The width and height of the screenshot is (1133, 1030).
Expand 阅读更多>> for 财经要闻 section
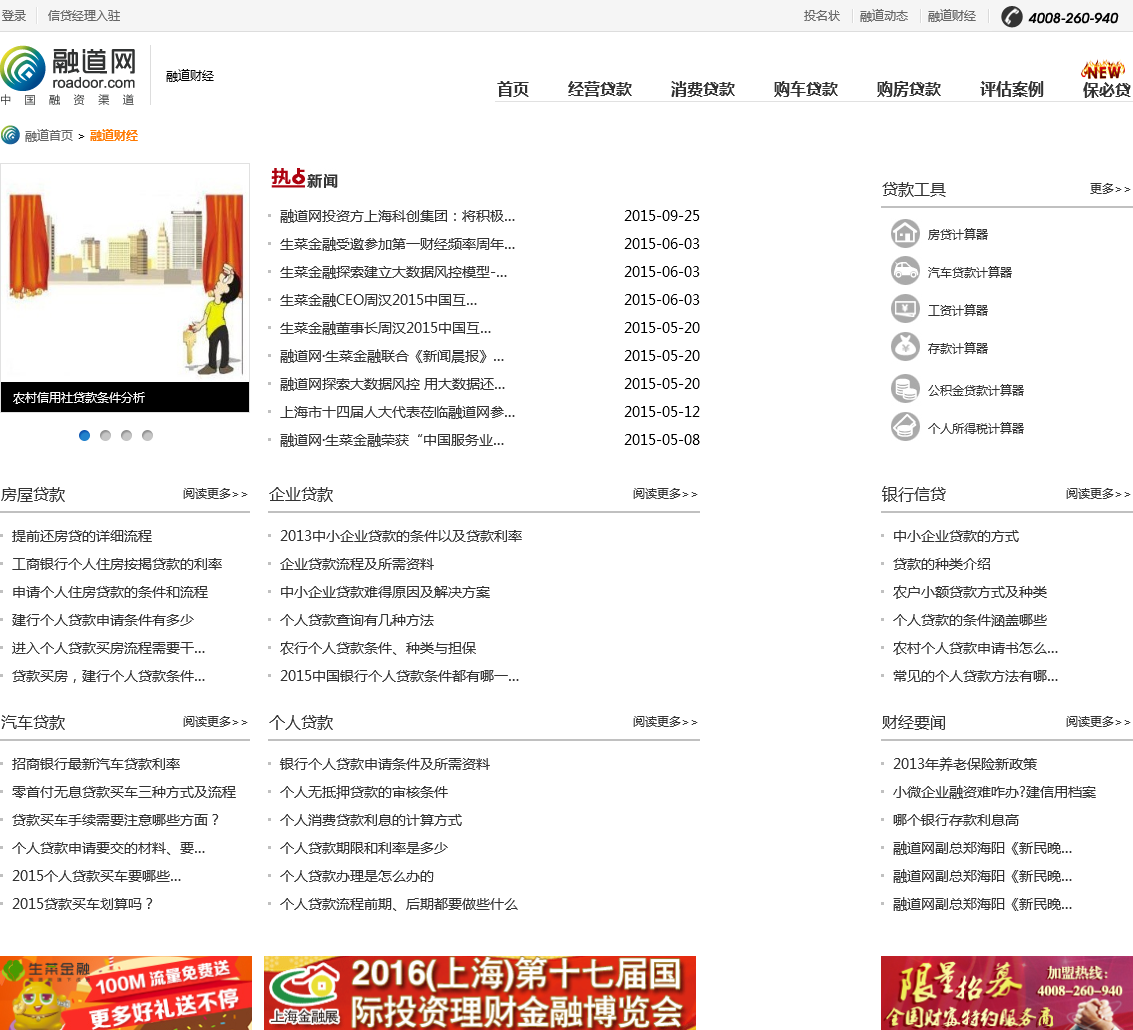1098,722
